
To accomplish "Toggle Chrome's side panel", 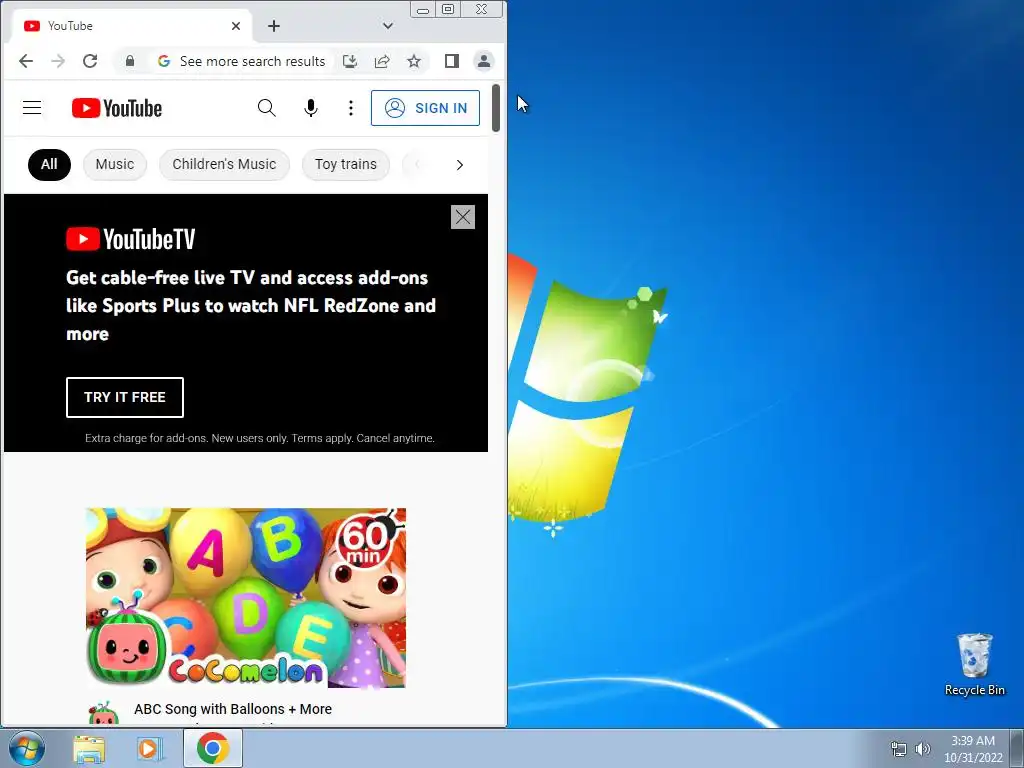I will pos(452,61).
